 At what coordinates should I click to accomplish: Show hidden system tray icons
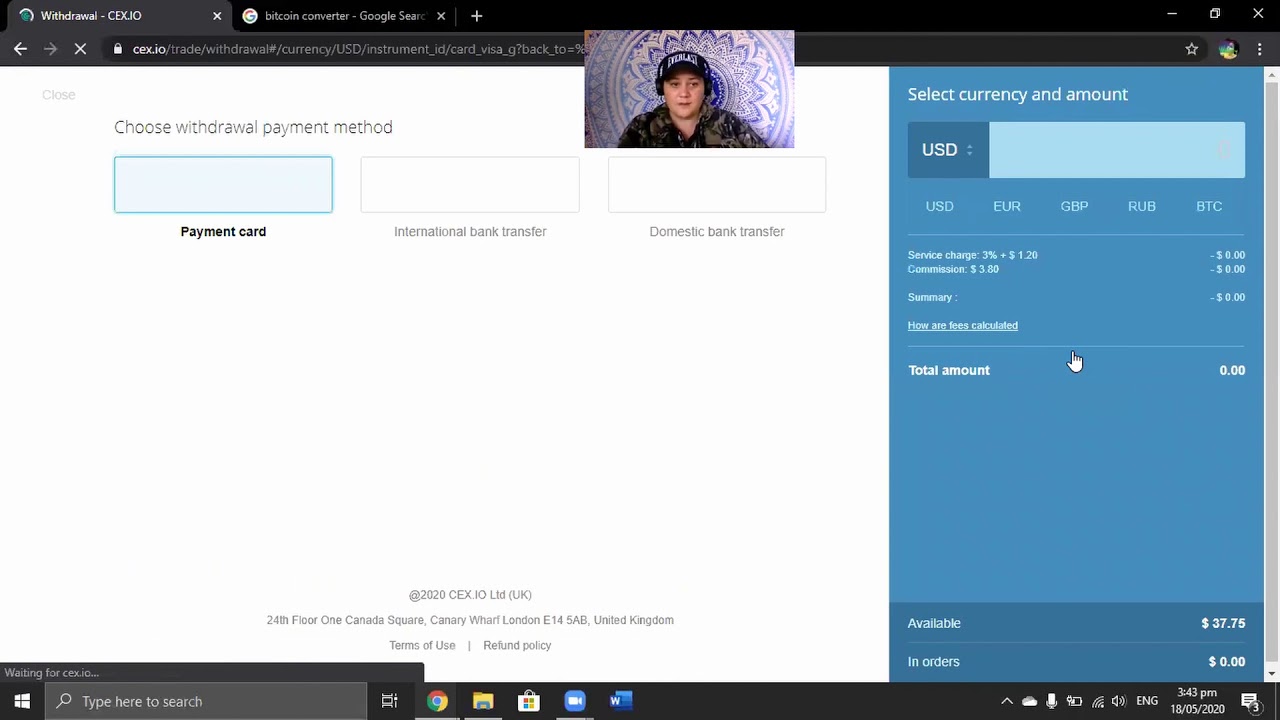[x=1007, y=701]
